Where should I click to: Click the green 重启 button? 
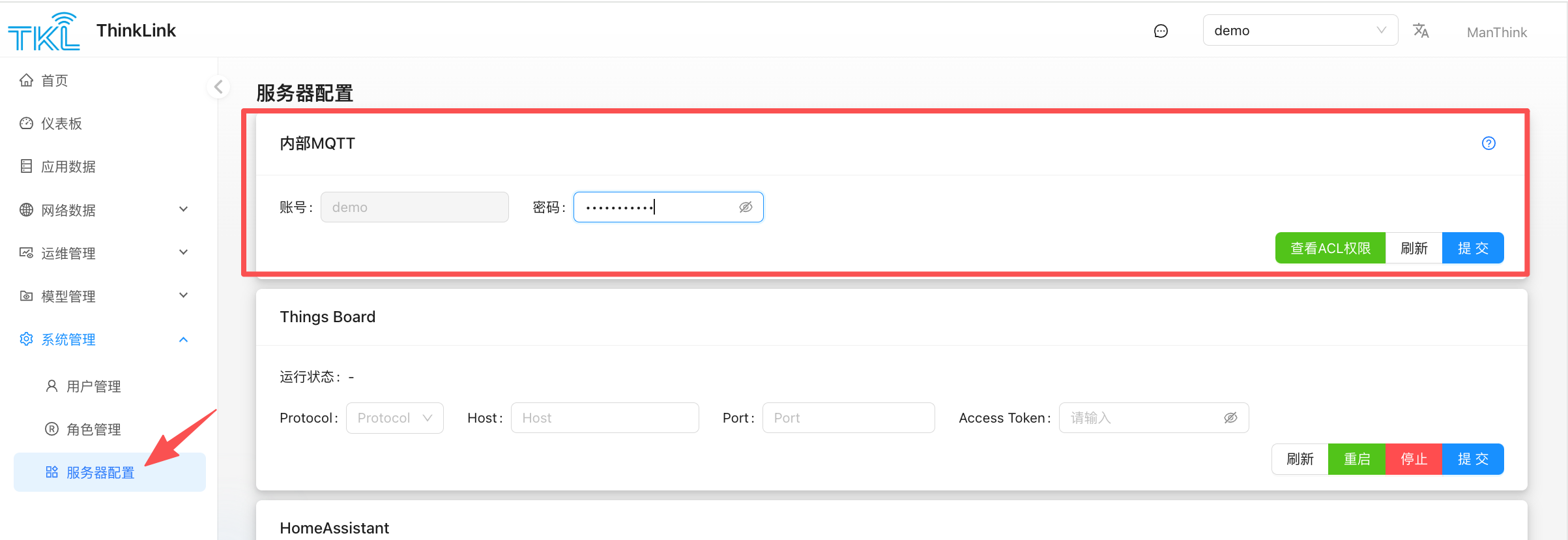click(x=1356, y=459)
